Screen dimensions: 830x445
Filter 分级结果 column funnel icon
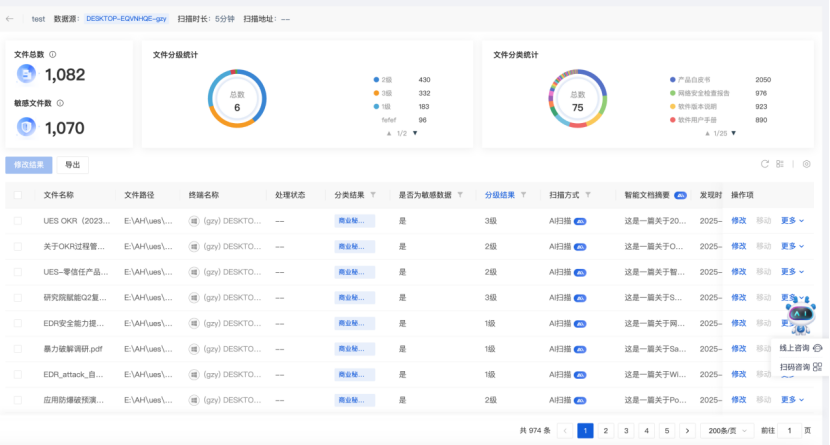524,195
